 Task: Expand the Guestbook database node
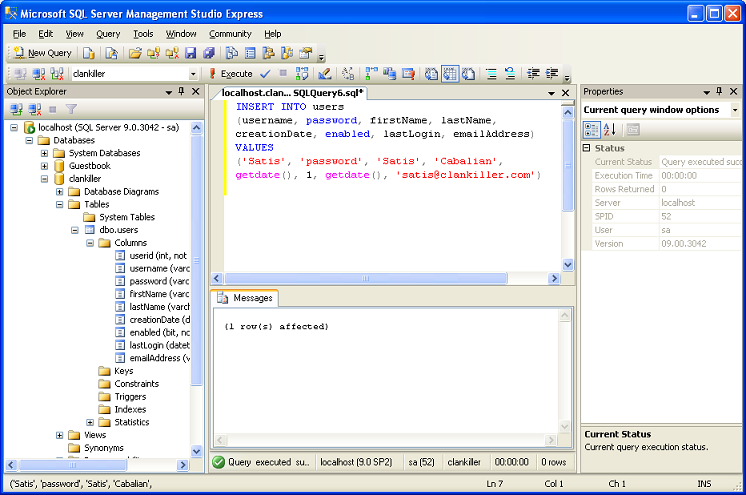click(x=44, y=166)
